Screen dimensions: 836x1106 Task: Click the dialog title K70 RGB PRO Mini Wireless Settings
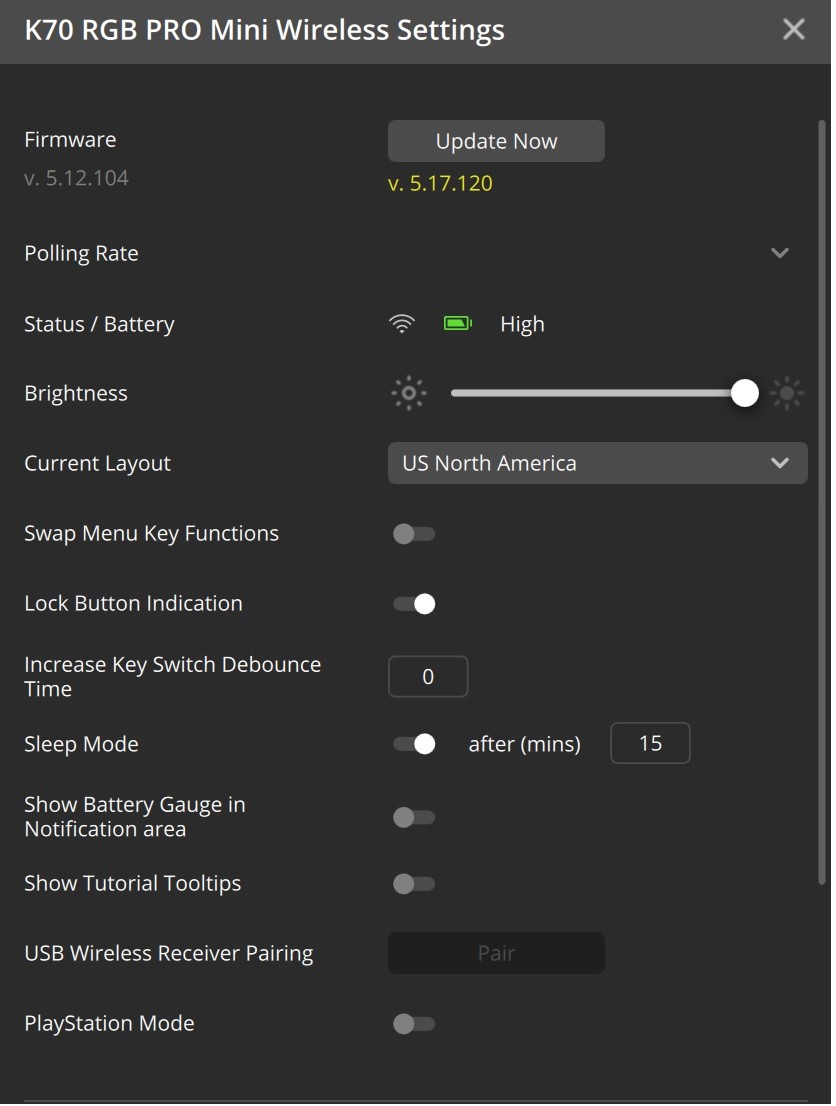(265, 30)
